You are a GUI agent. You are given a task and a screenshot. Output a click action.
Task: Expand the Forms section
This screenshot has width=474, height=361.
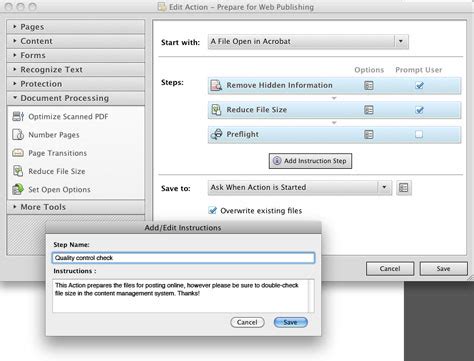76,55
